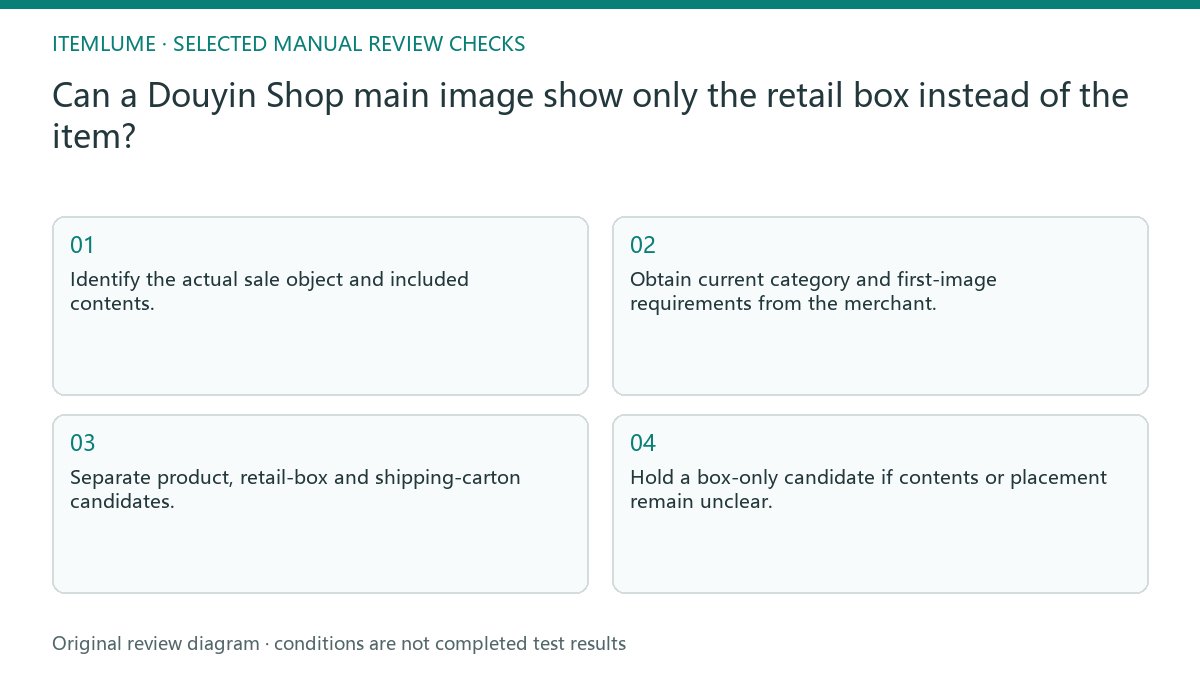Click the number label 01
Viewport: 1200px width, 675px height.
[x=82, y=245]
